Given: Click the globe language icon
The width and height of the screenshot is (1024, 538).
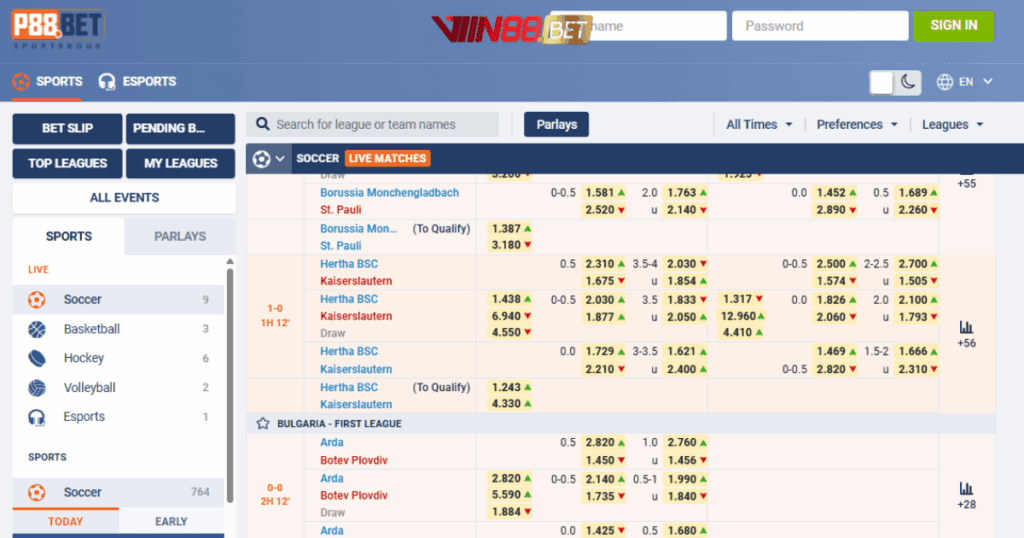Looking at the screenshot, I should [x=944, y=82].
